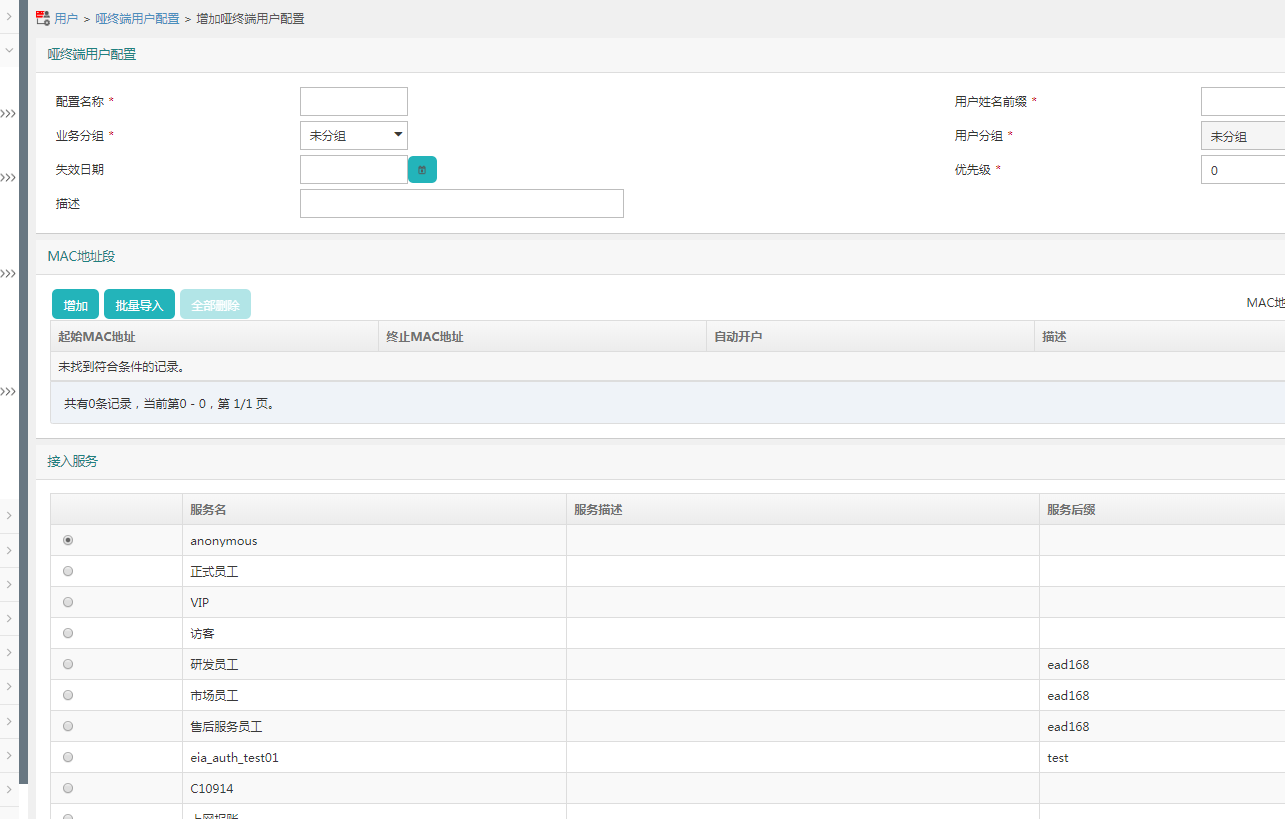
Task: Click the 批量导入 button
Action: 140,305
